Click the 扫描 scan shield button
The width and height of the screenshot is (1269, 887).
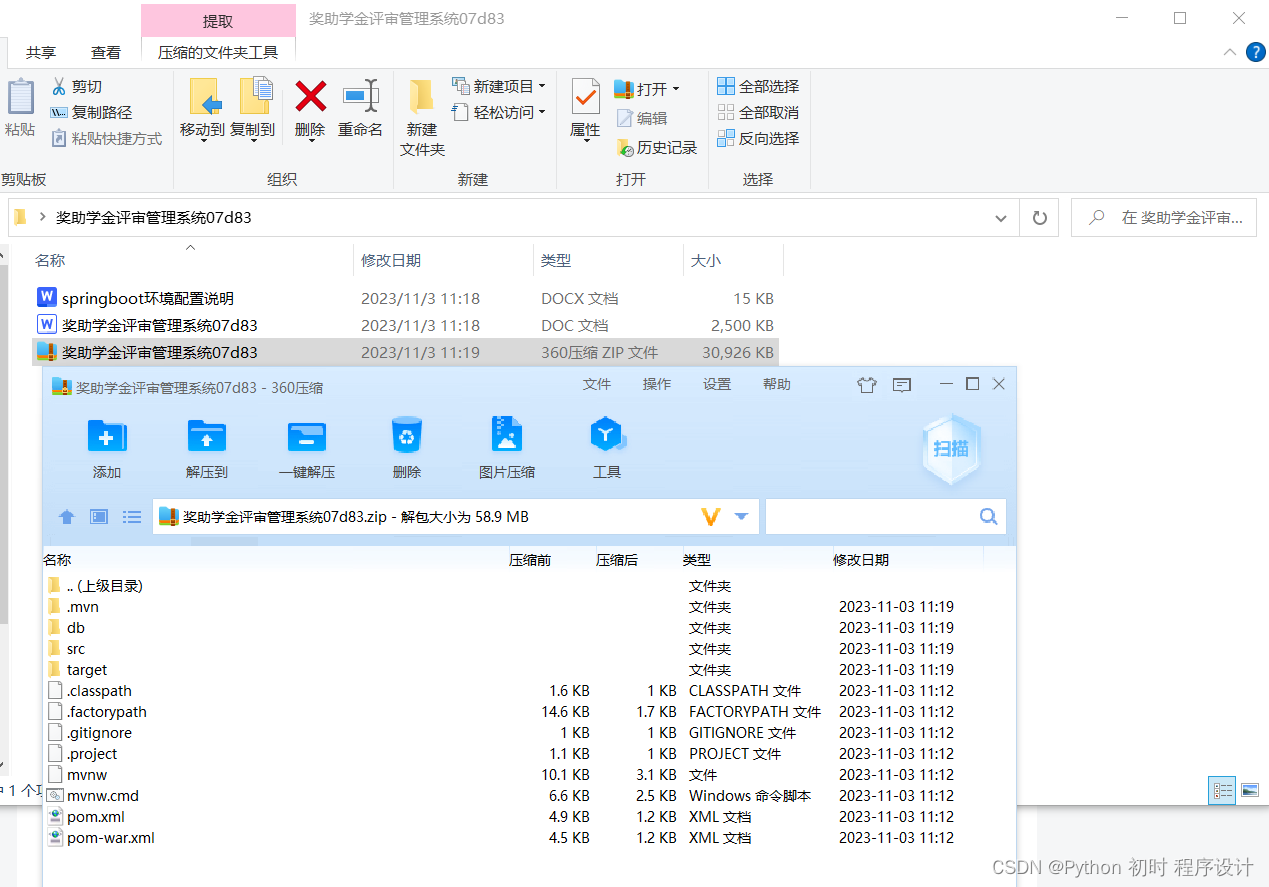click(951, 449)
